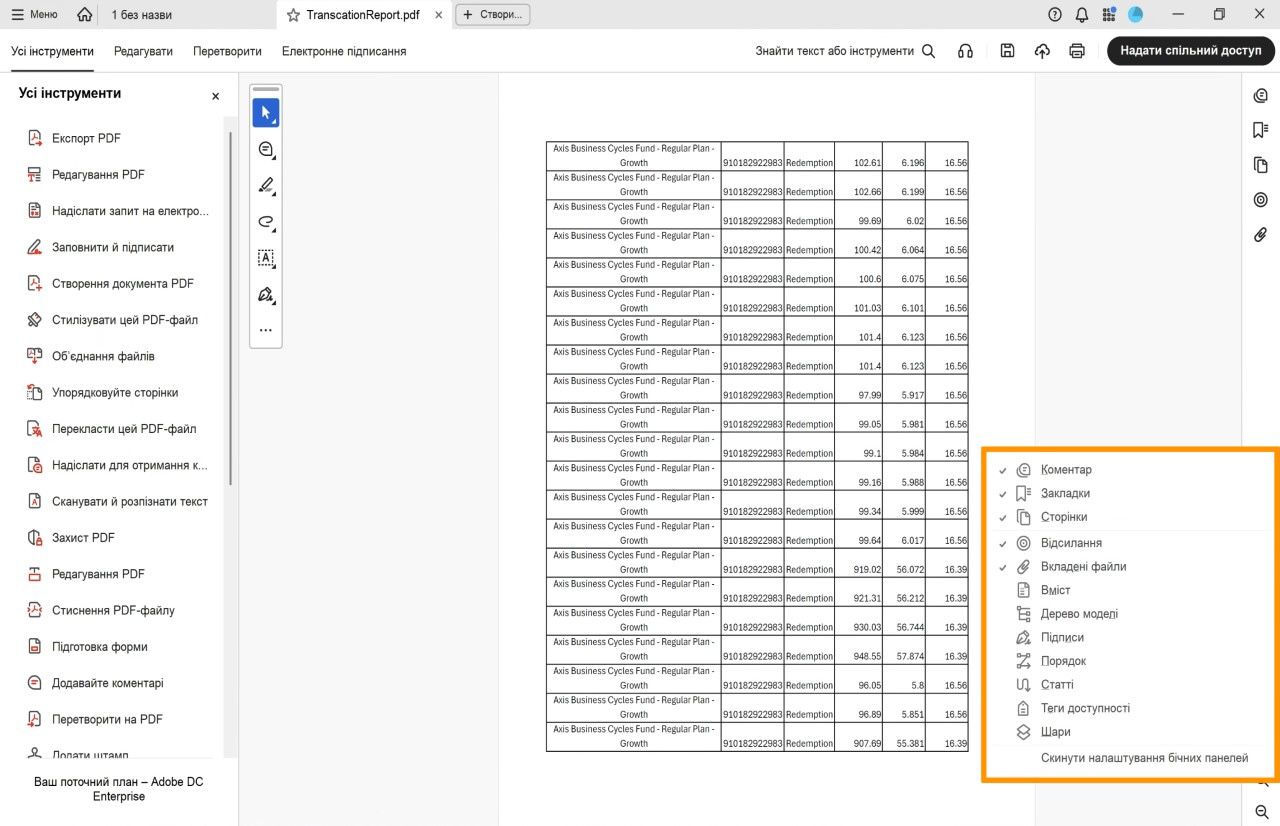Image resolution: width=1280 pixels, height=826 pixels.
Task: Pick the add comment tool in quick toolbar
Action: 266,149
